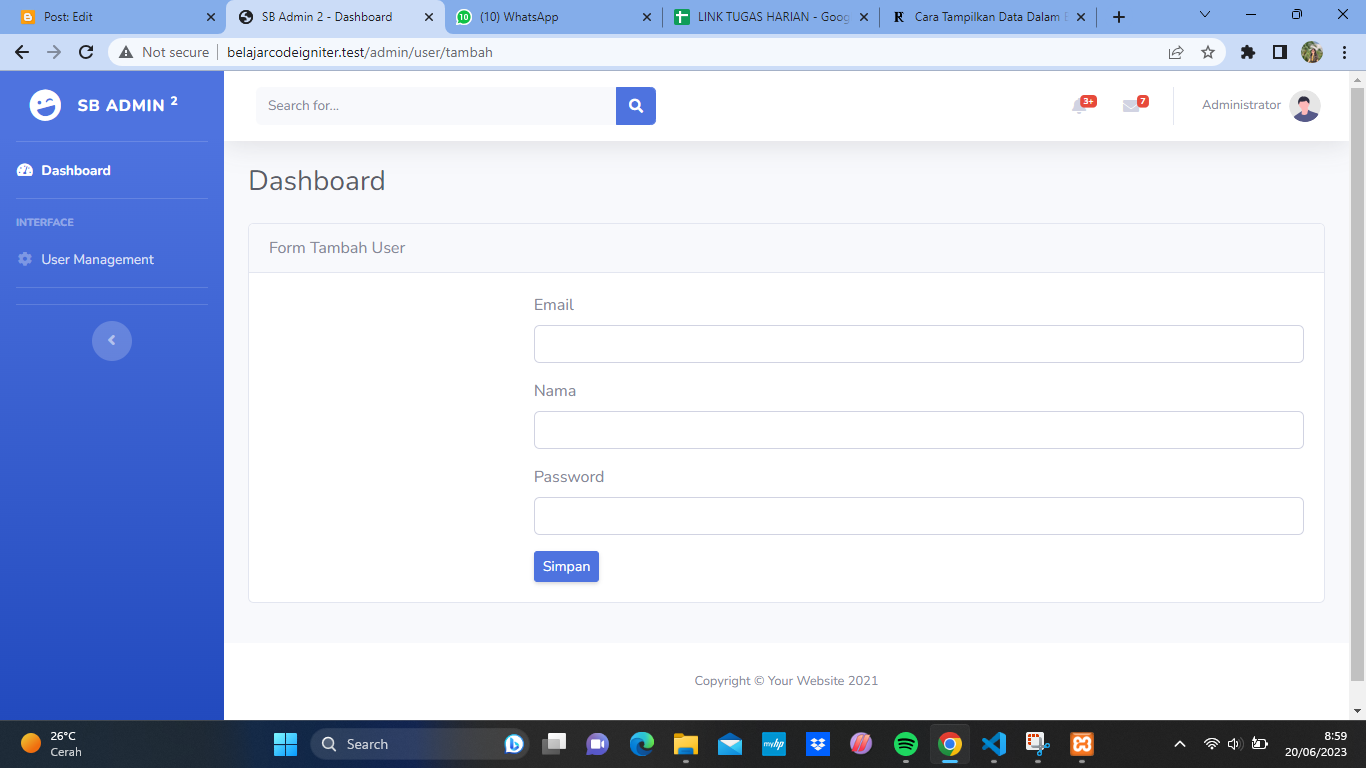Open the alerts bell notifications

click(1079, 106)
